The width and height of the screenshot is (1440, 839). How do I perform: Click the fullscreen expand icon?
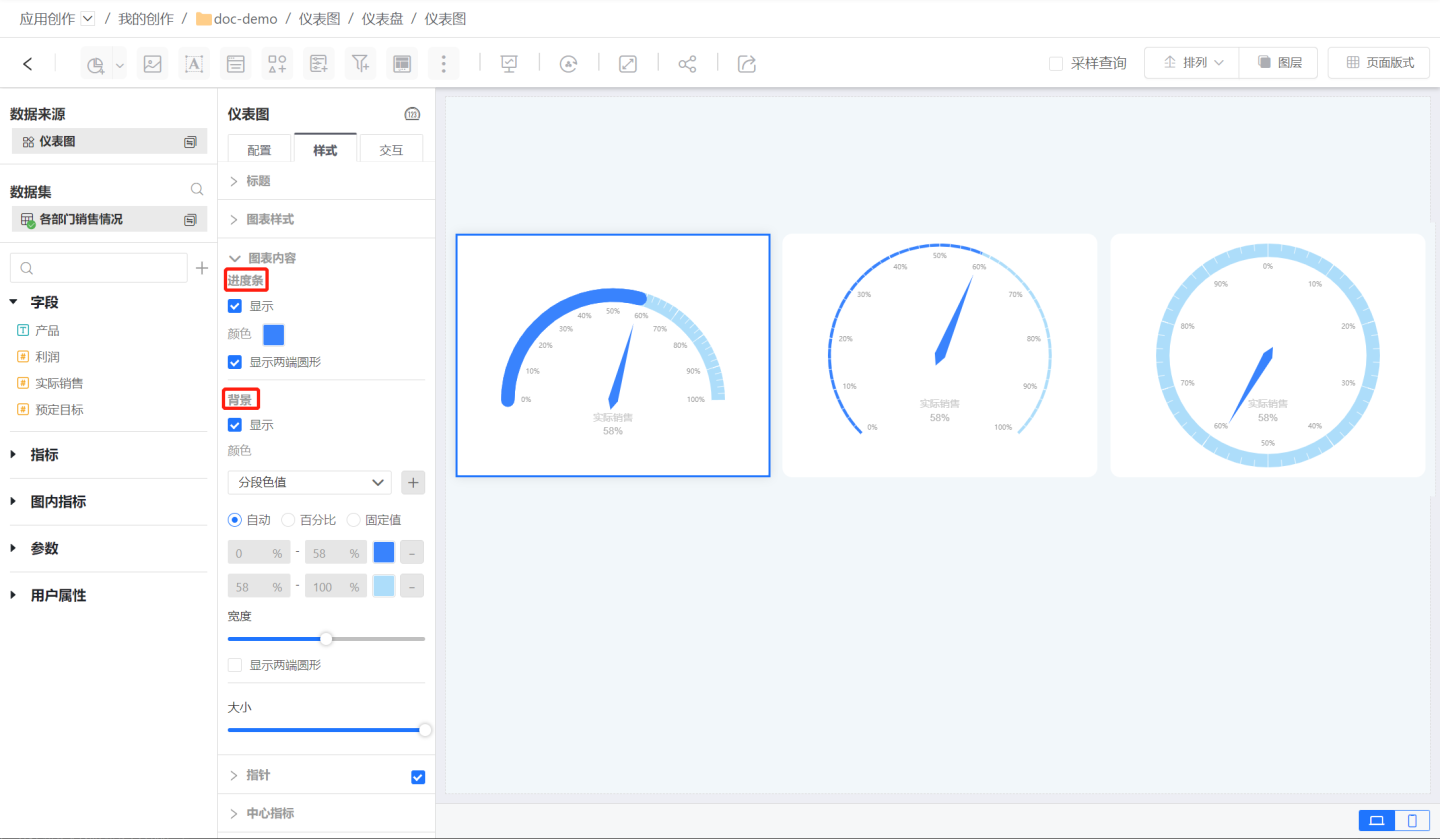(x=628, y=64)
